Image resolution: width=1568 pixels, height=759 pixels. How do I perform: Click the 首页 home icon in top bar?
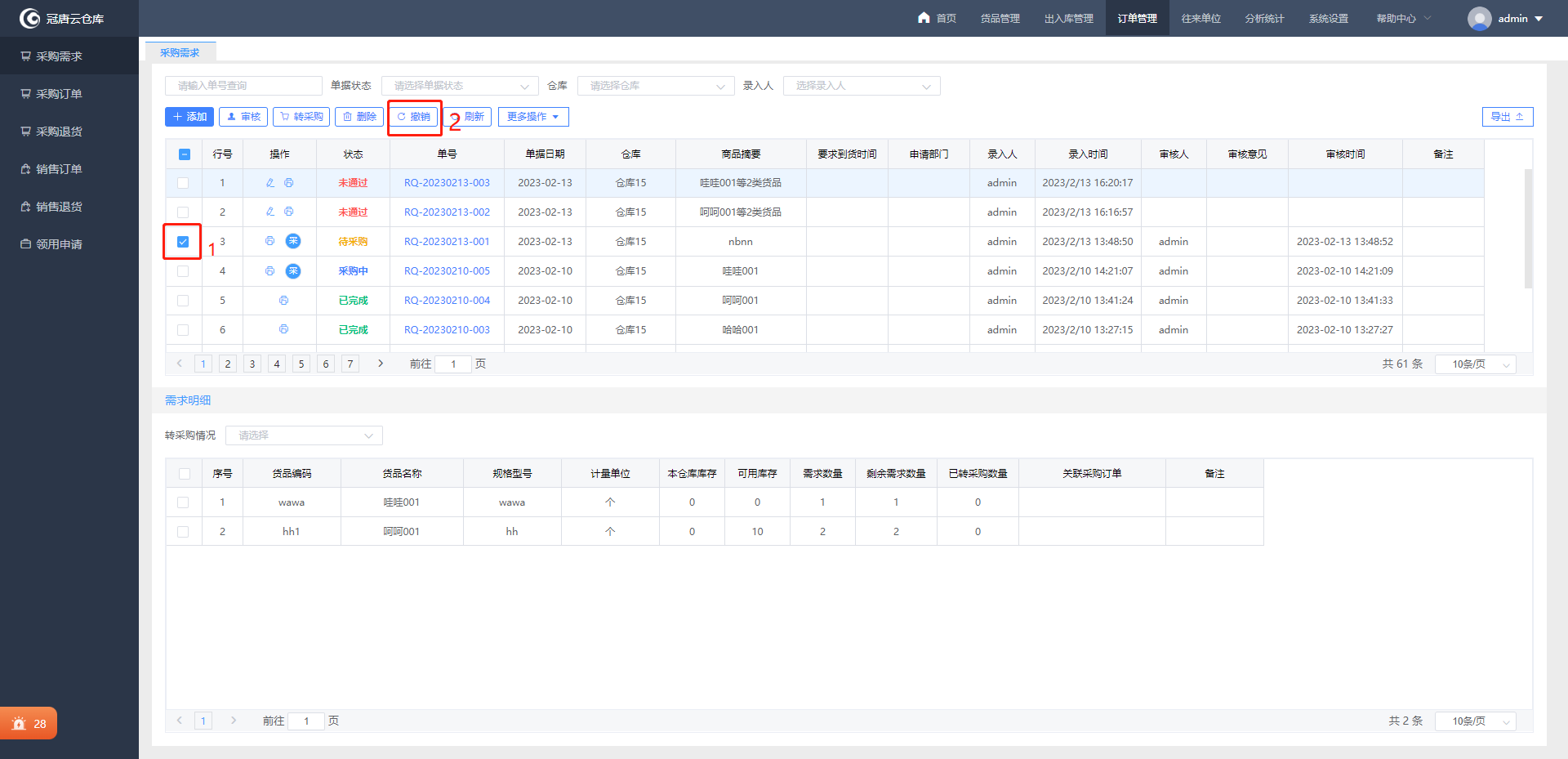tap(924, 17)
